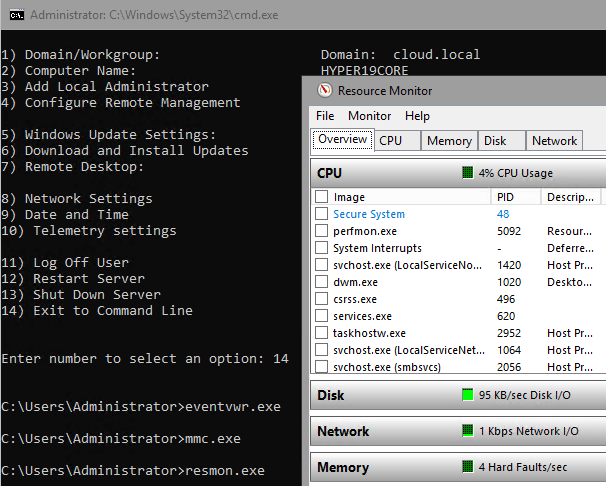Click the perfmon.exe process name
Screen dimensions: 606x486
coord(365,231)
